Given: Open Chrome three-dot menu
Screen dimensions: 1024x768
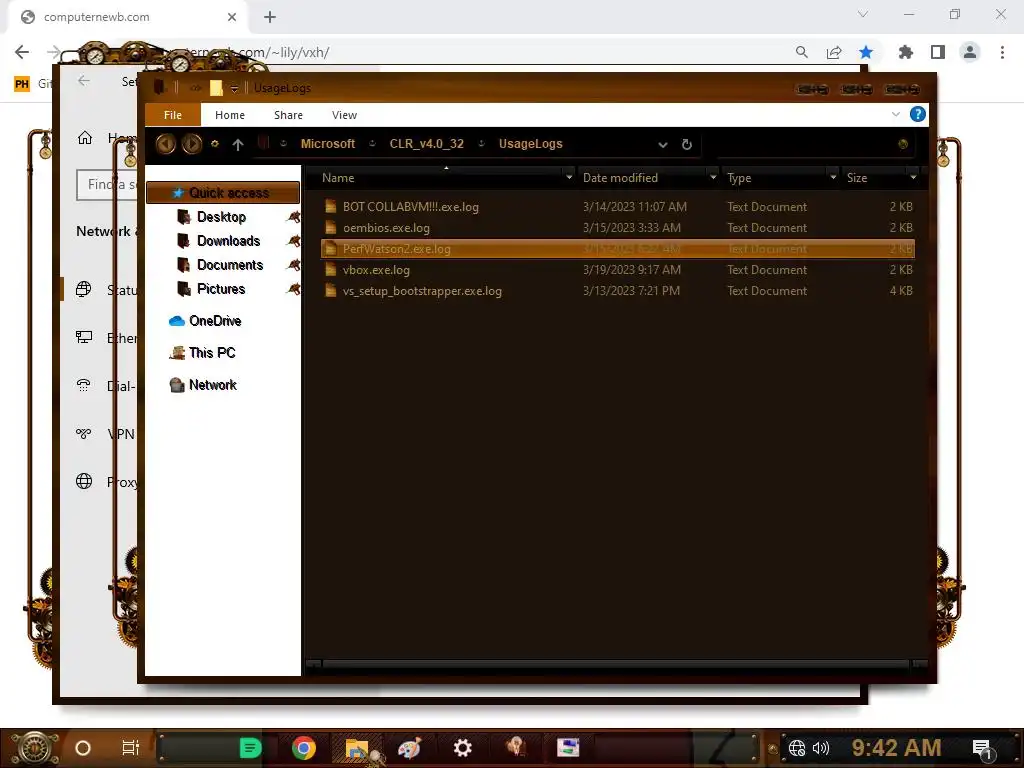Looking at the screenshot, I should 1002,52.
